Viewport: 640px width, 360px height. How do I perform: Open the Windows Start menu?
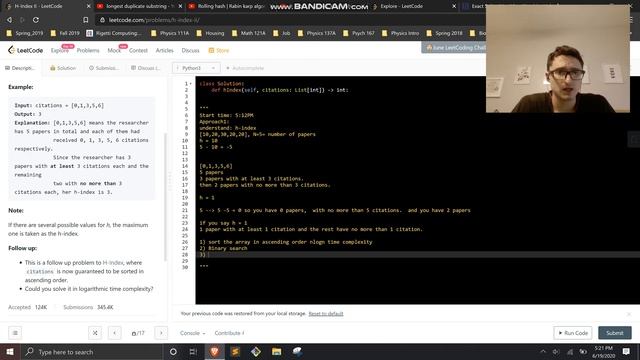tap(10, 351)
